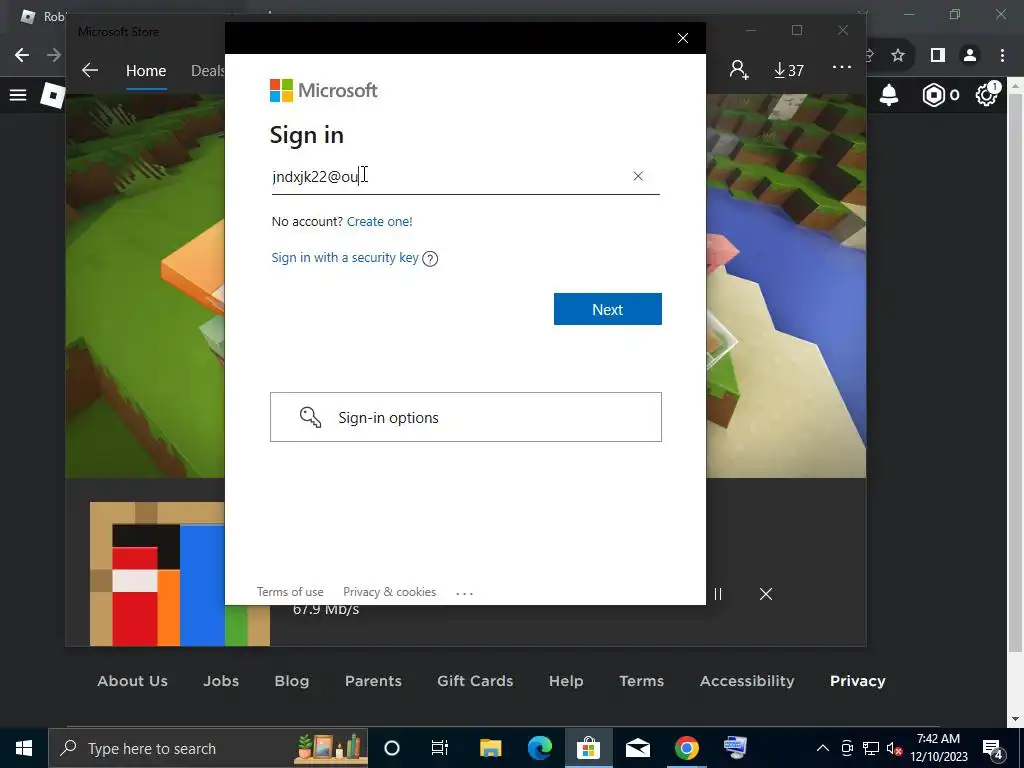Click the Roblox logo icon
This screenshot has height=768, width=1024.
(54, 96)
